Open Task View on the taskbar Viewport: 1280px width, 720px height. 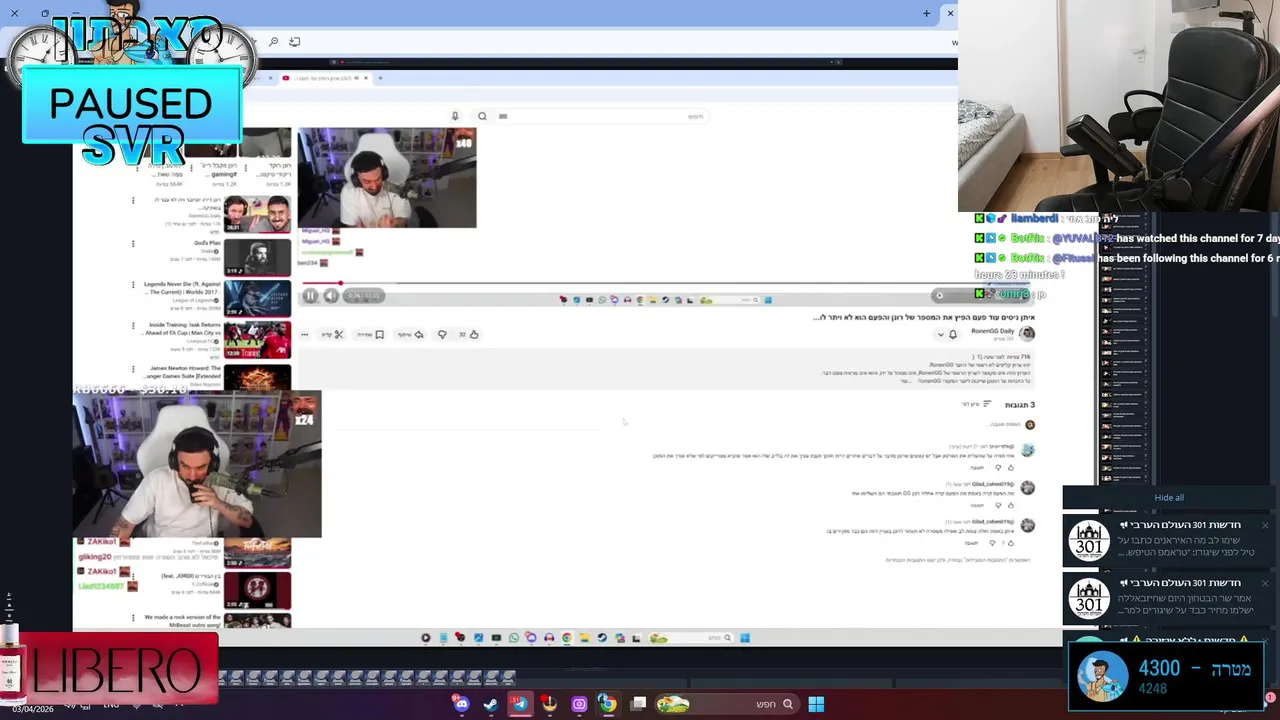[x=638, y=704]
